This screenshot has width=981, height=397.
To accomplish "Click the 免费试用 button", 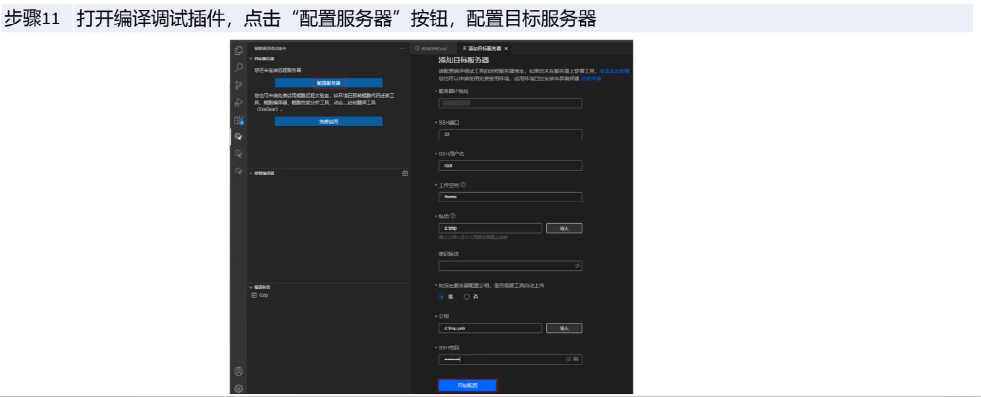I will 328,122.
